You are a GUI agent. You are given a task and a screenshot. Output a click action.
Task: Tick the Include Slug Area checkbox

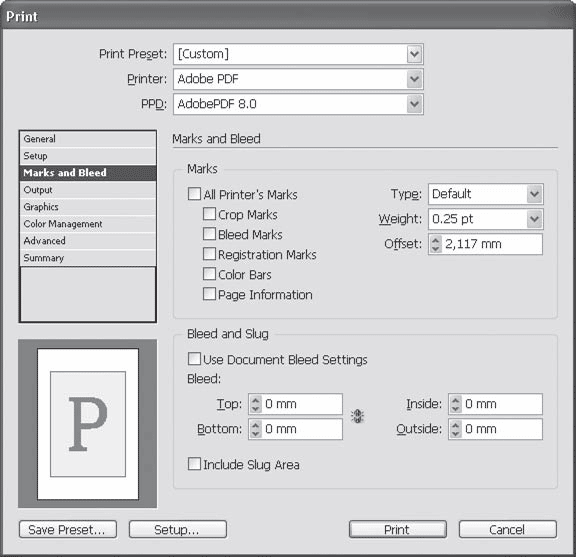pyautogui.click(x=194, y=464)
